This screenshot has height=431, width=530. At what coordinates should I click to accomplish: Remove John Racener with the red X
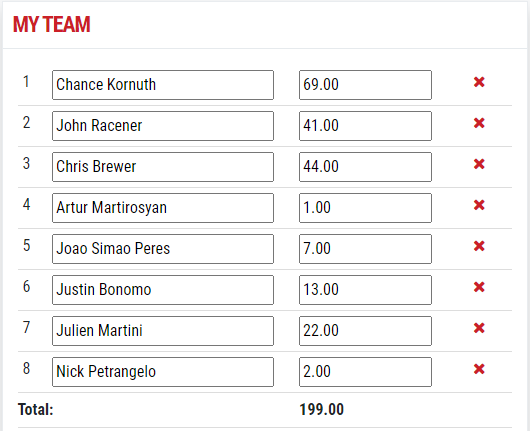[x=479, y=123]
